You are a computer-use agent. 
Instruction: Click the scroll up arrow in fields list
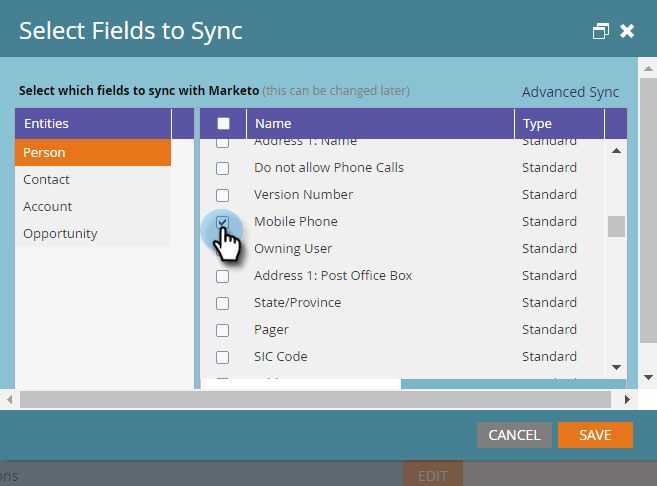point(616,151)
